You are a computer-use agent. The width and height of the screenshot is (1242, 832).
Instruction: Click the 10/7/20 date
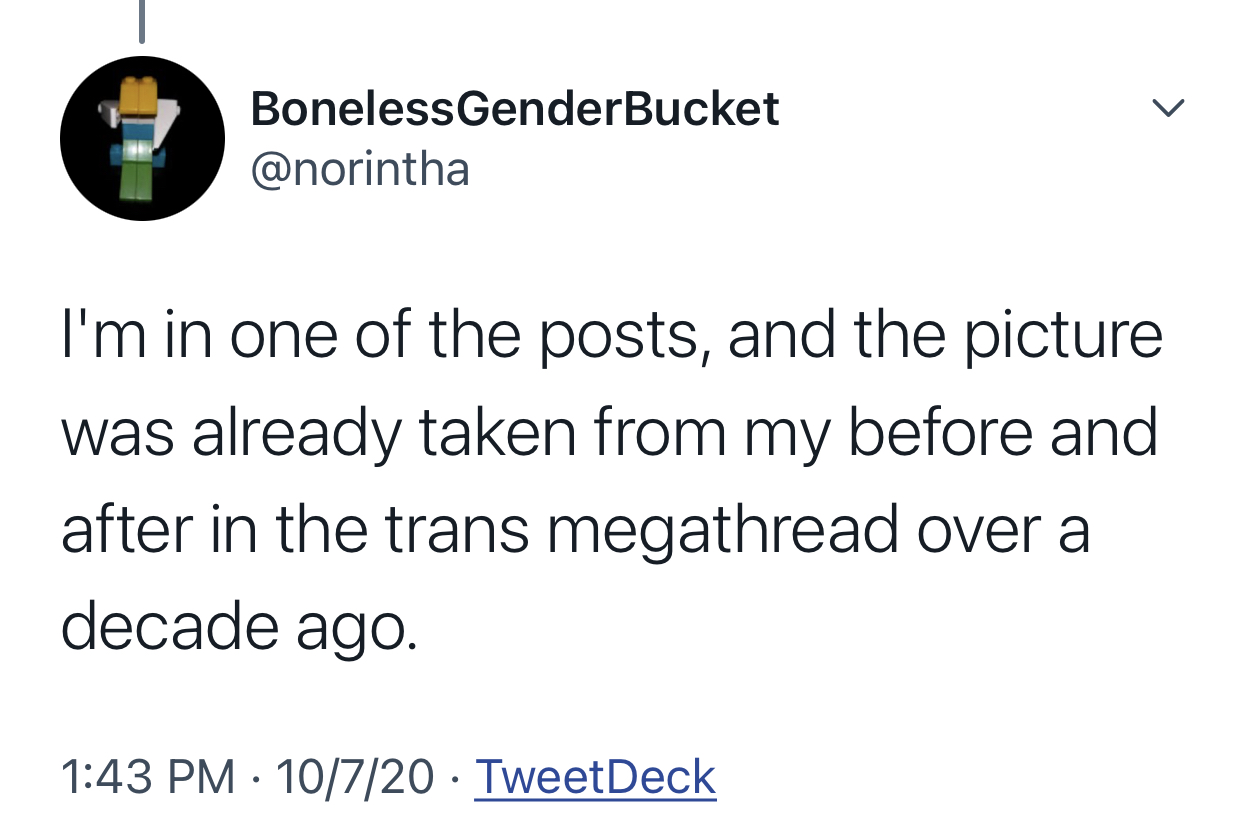(x=355, y=776)
